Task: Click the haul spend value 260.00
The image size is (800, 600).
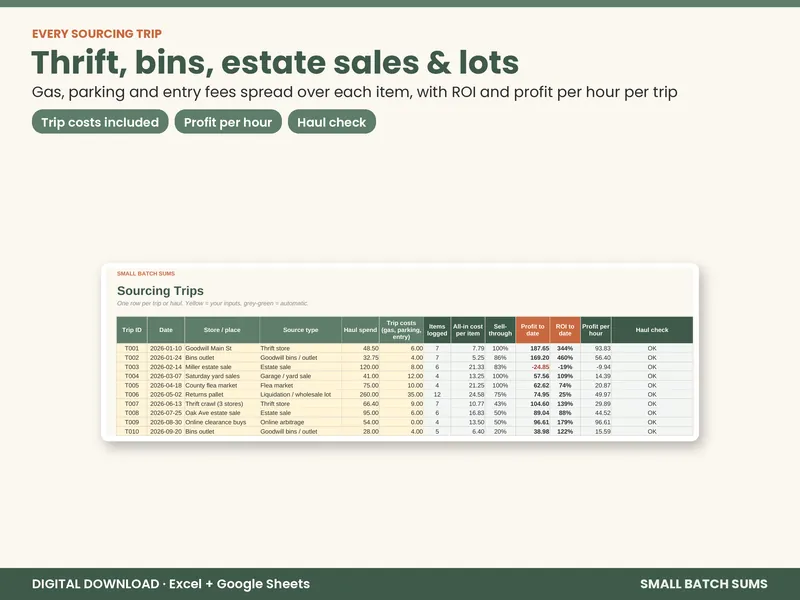Action: [x=360, y=394]
